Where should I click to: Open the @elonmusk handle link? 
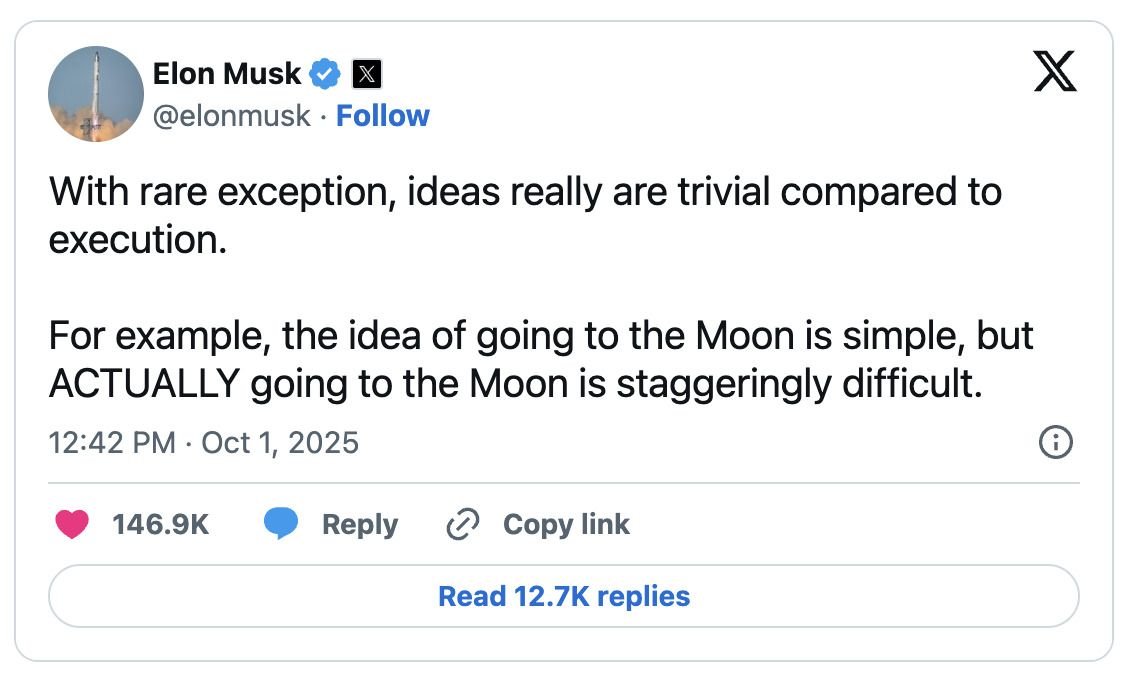230,116
